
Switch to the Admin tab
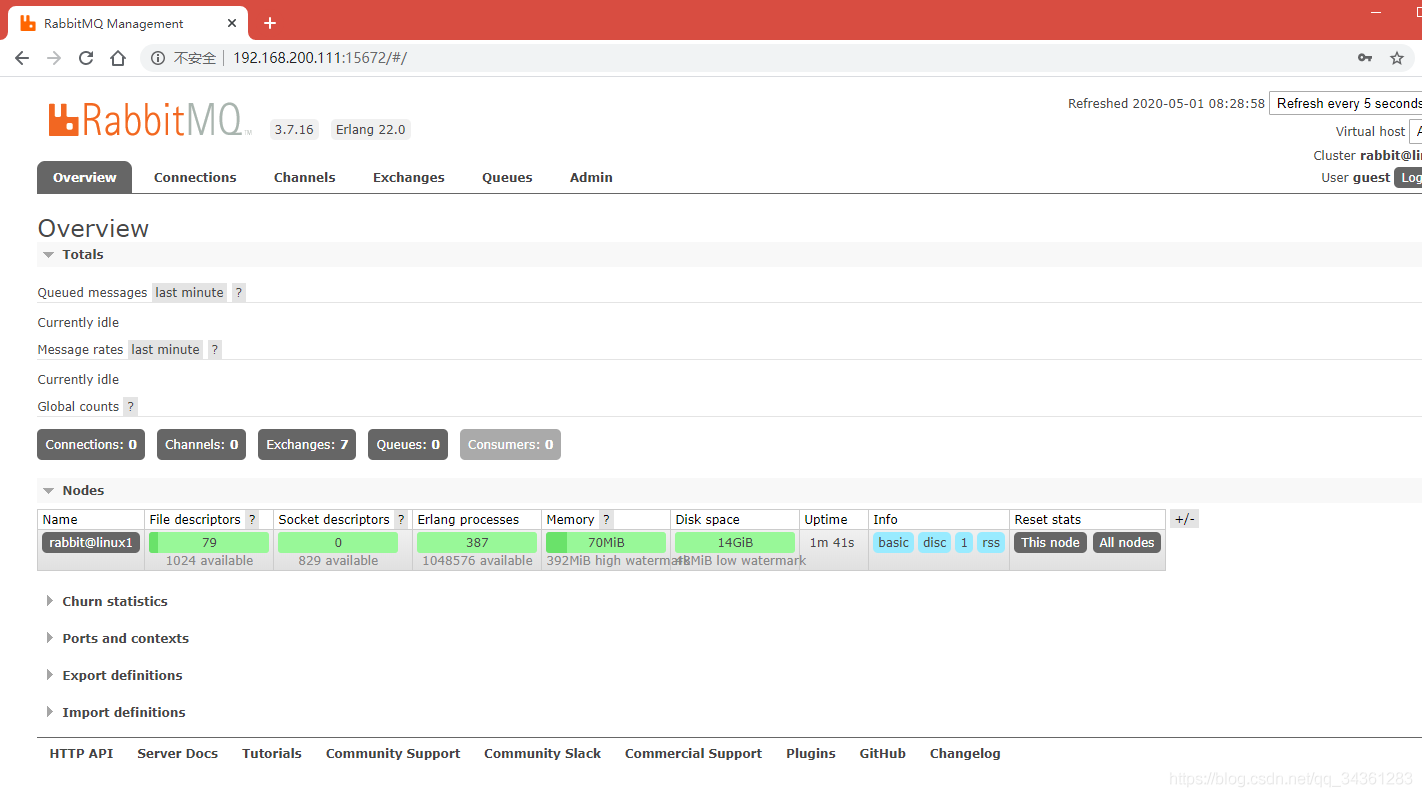(591, 178)
